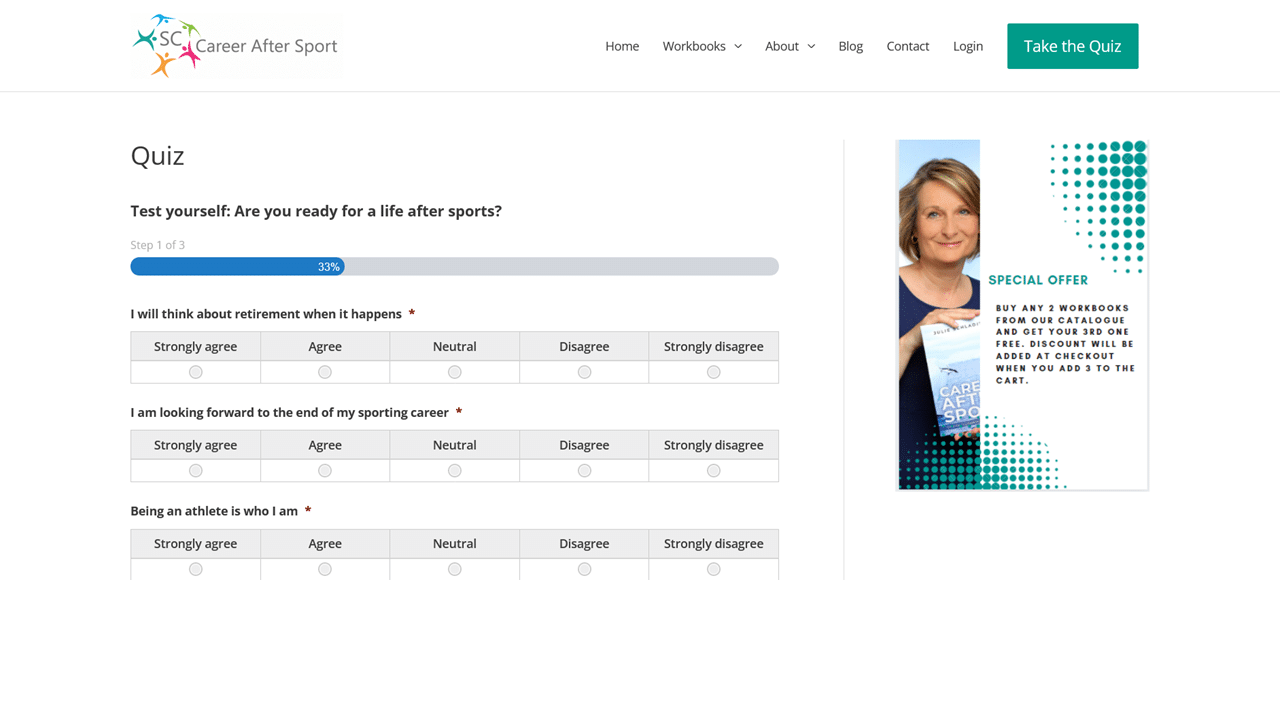Select Disagree for looking forward to career end
Image resolution: width=1280 pixels, height=720 pixels.
pos(584,471)
